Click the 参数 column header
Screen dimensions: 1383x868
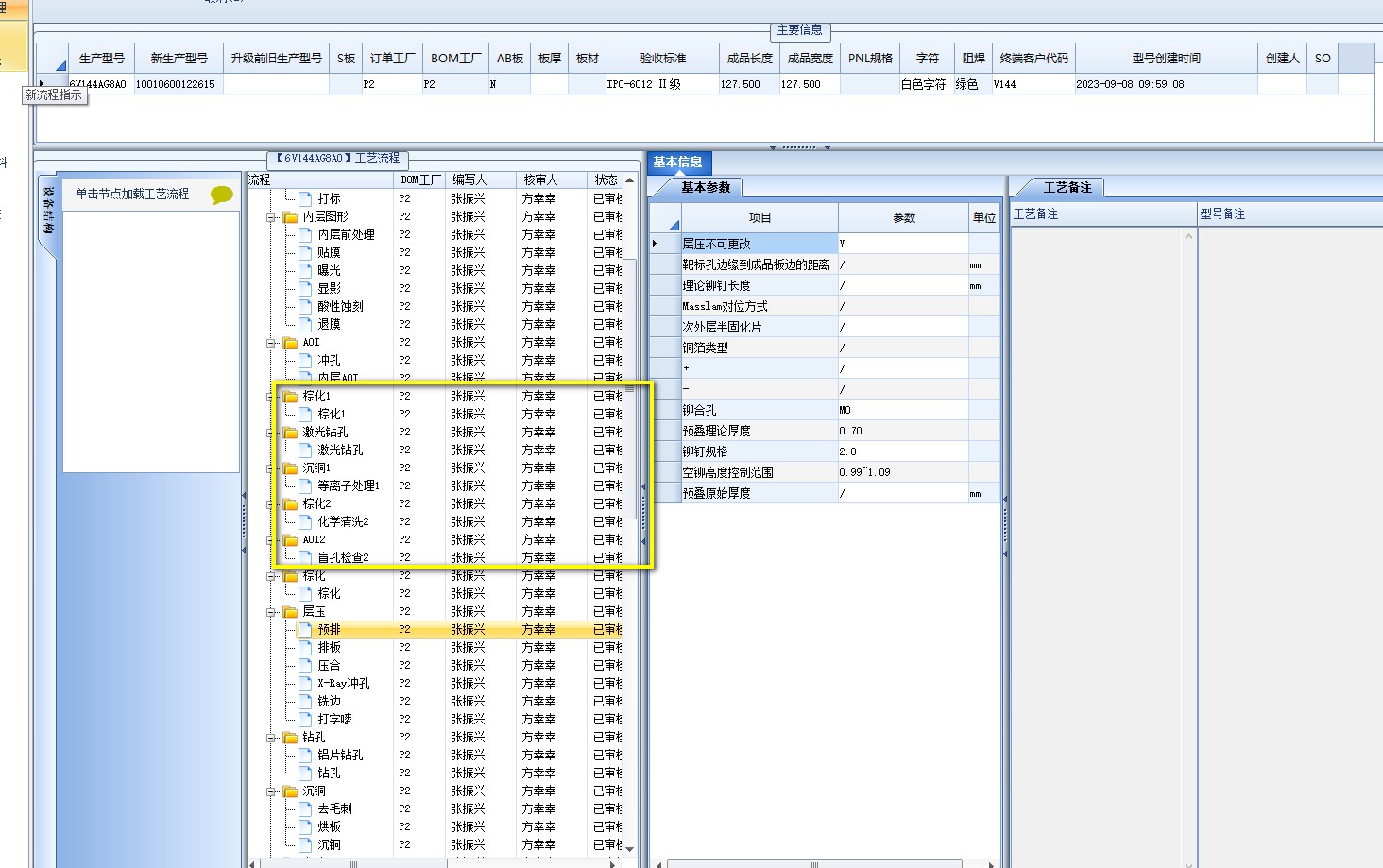pos(904,218)
